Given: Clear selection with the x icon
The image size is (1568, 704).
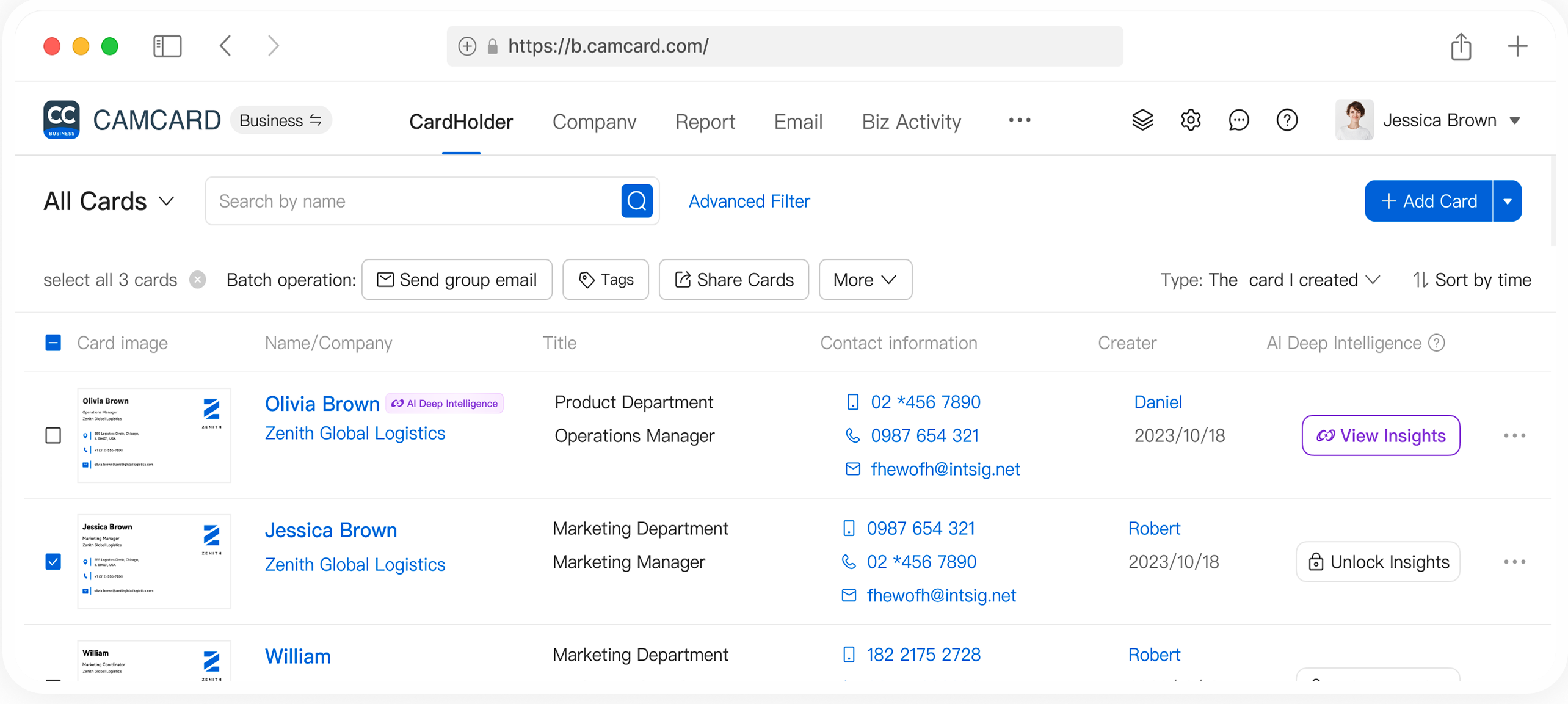Looking at the screenshot, I should [x=197, y=280].
